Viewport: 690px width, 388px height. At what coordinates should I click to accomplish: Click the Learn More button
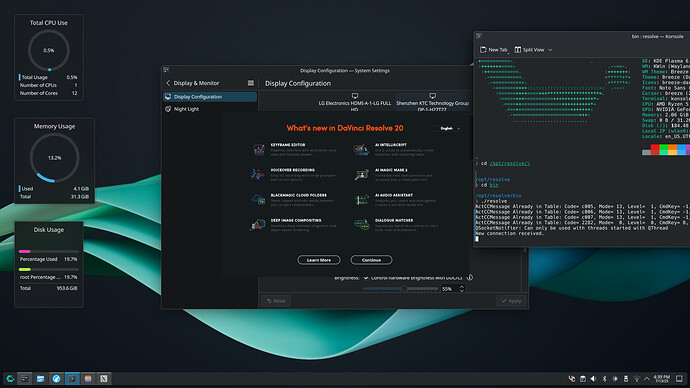point(319,260)
